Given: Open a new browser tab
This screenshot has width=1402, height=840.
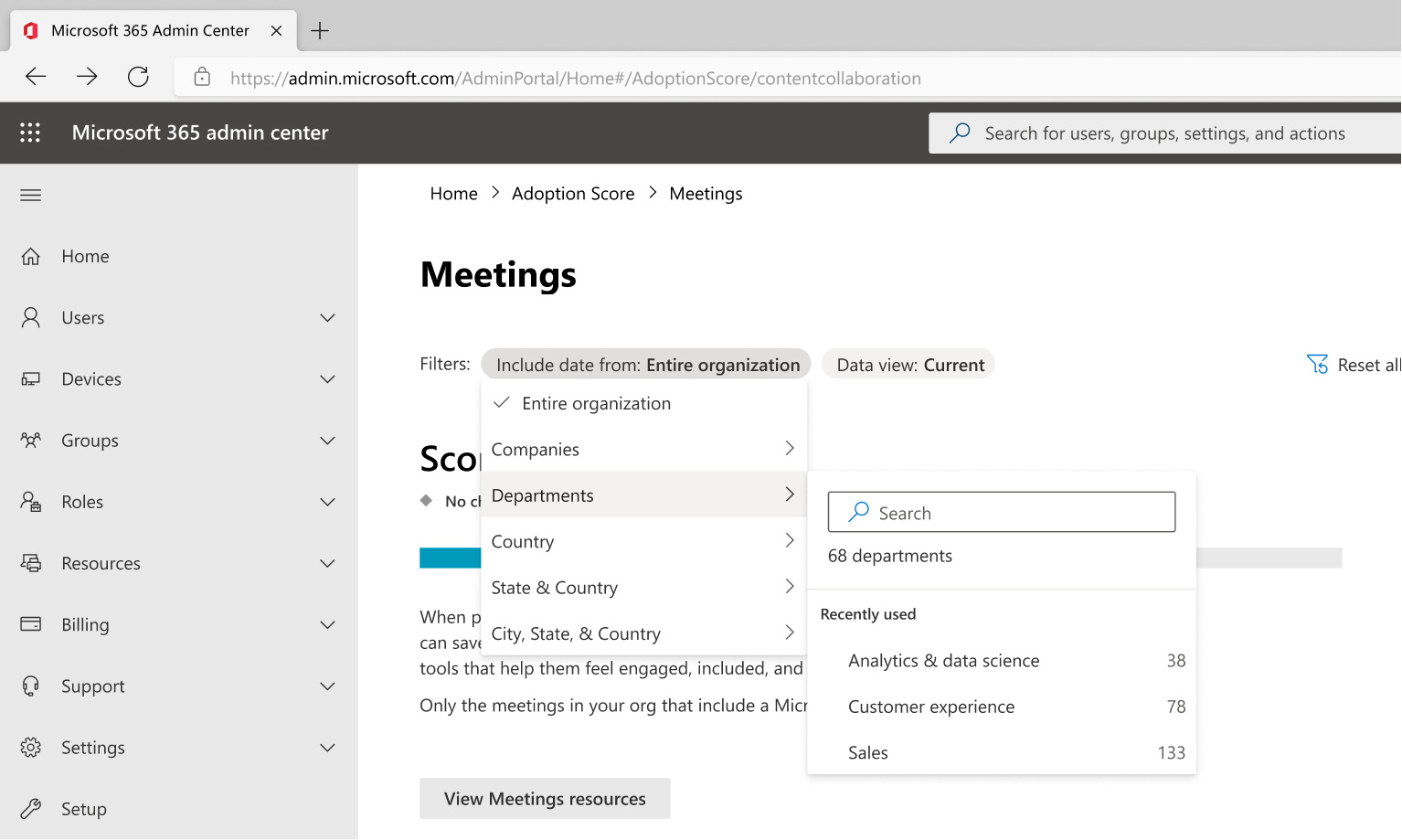Looking at the screenshot, I should pyautogui.click(x=320, y=30).
